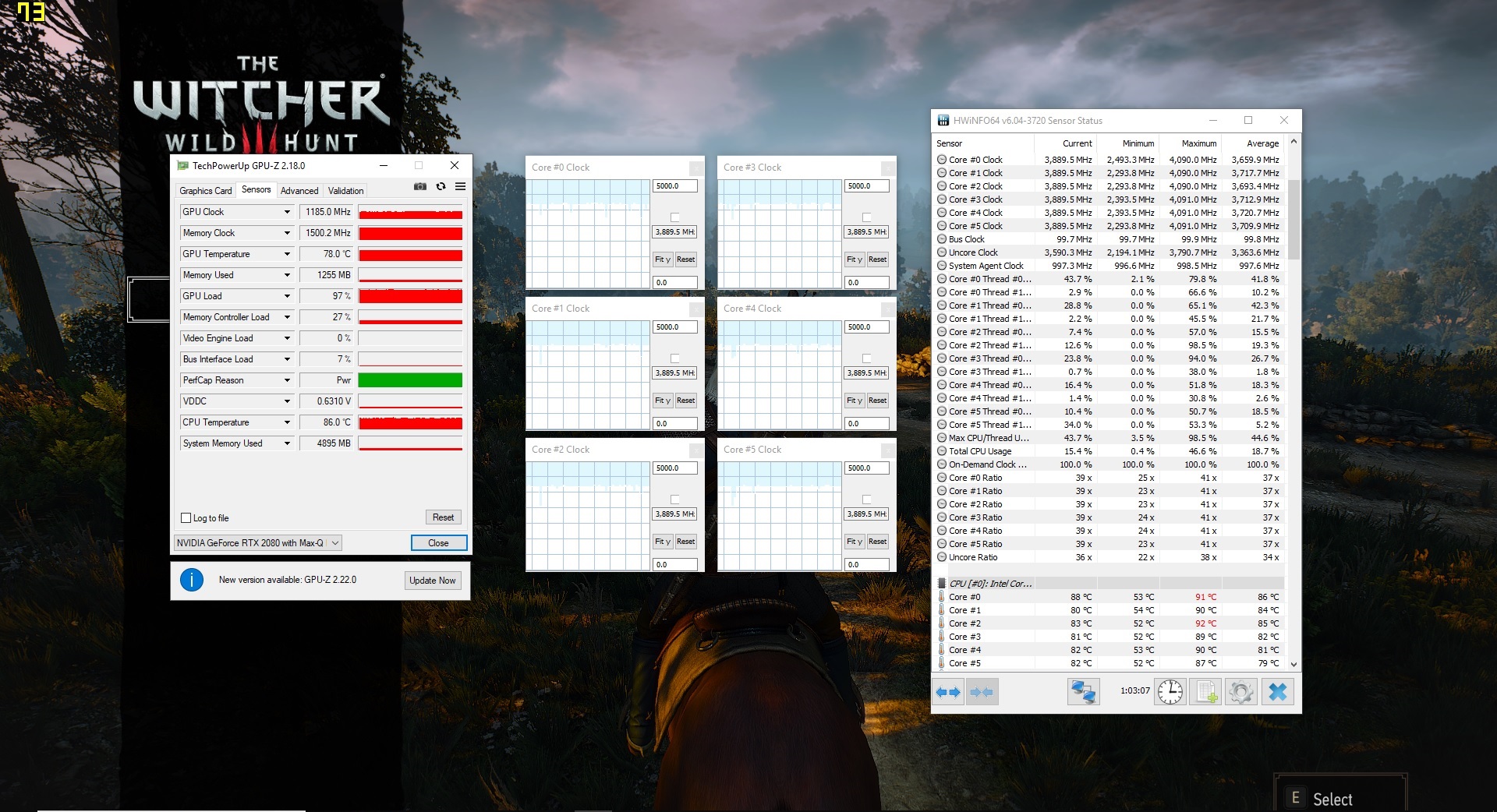Click the clock icon to reset HWiNFO timer

[x=1170, y=692]
